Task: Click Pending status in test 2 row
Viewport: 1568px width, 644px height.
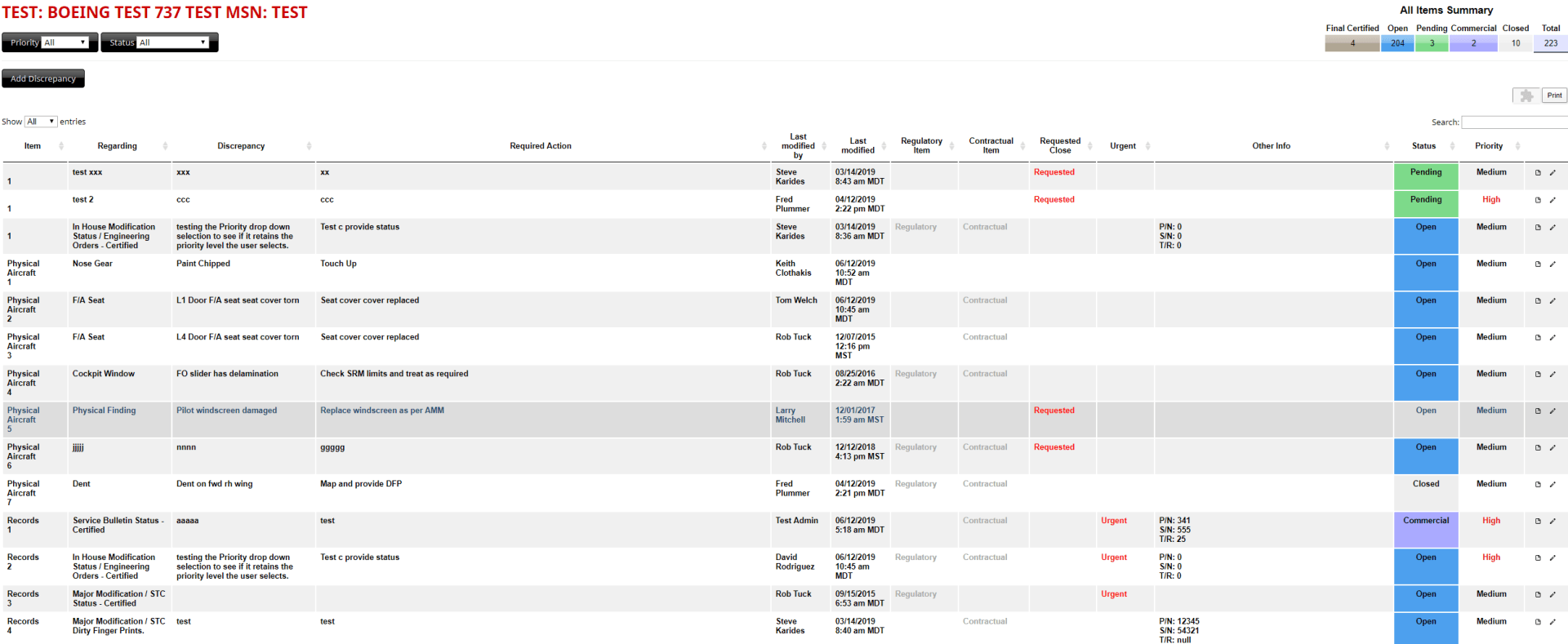Action: (x=1426, y=204)
